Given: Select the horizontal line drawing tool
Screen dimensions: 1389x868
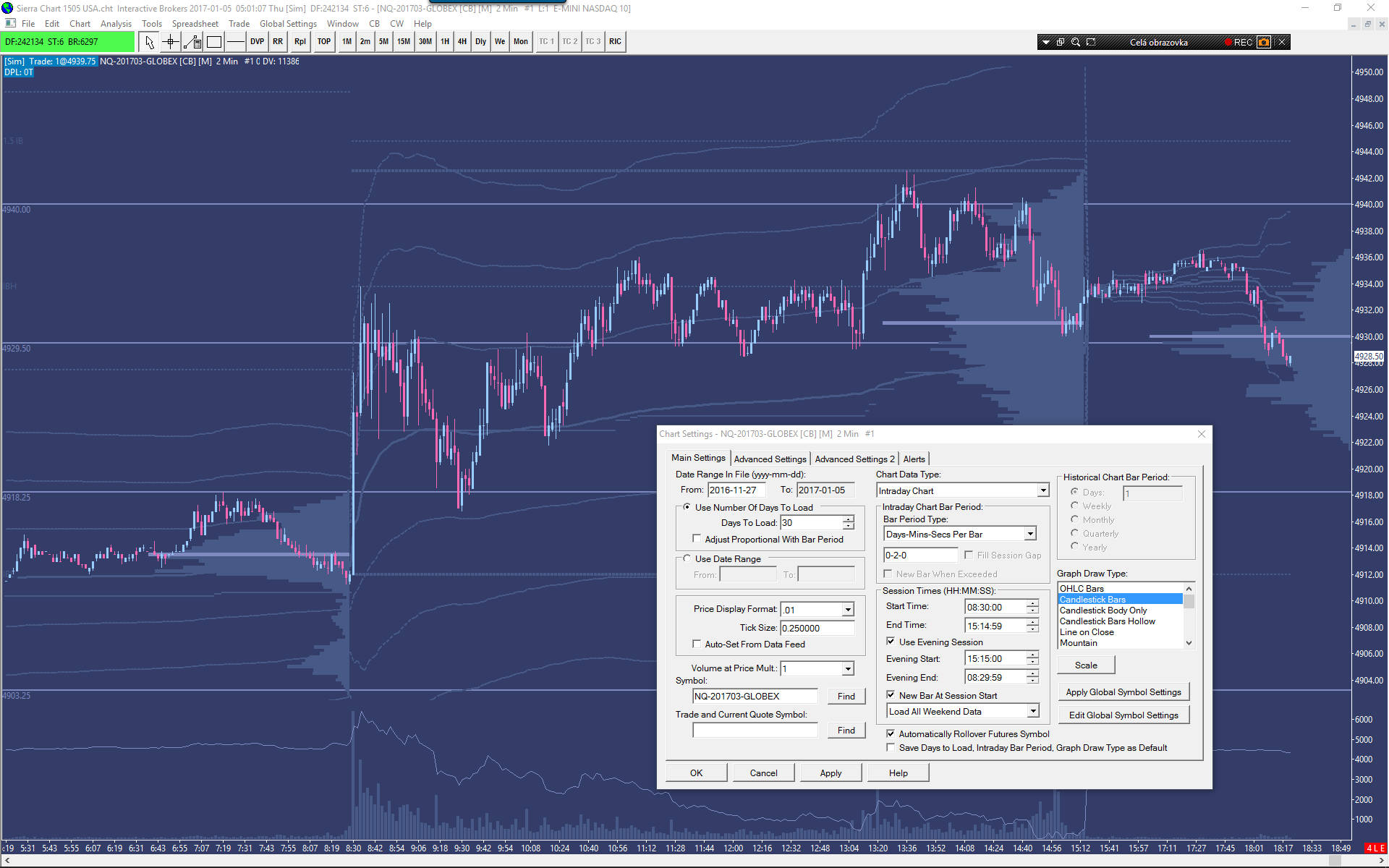Looking at the screenshot, I should point(236,42).
